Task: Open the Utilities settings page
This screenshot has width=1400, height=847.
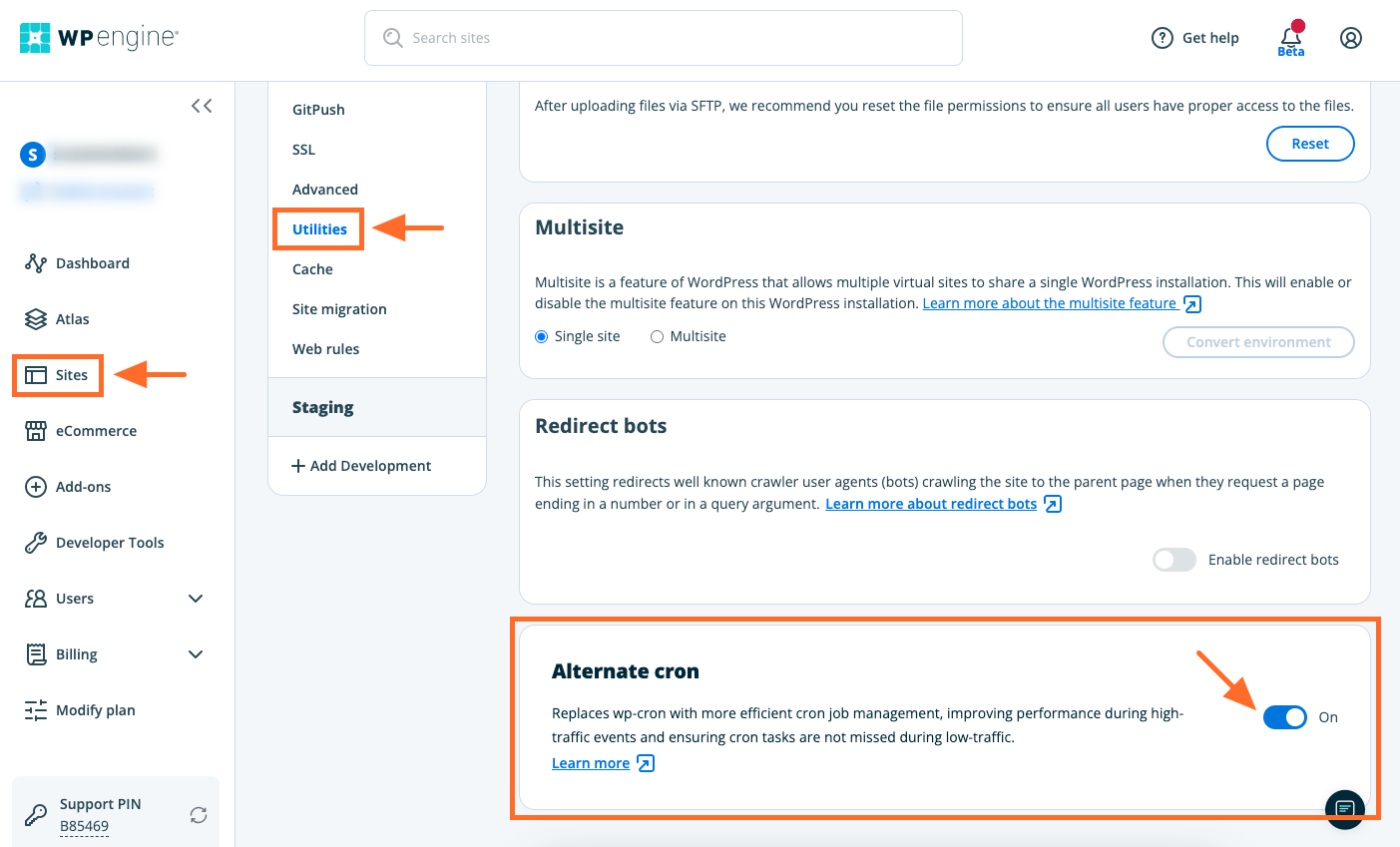Action: (317, 228)
